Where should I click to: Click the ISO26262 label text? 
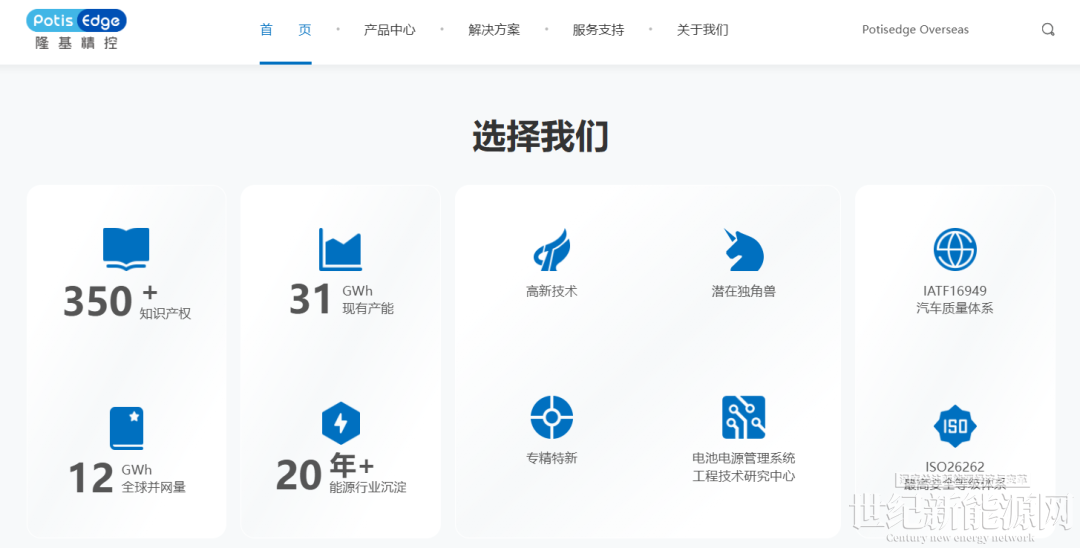[x=955, y=467]
